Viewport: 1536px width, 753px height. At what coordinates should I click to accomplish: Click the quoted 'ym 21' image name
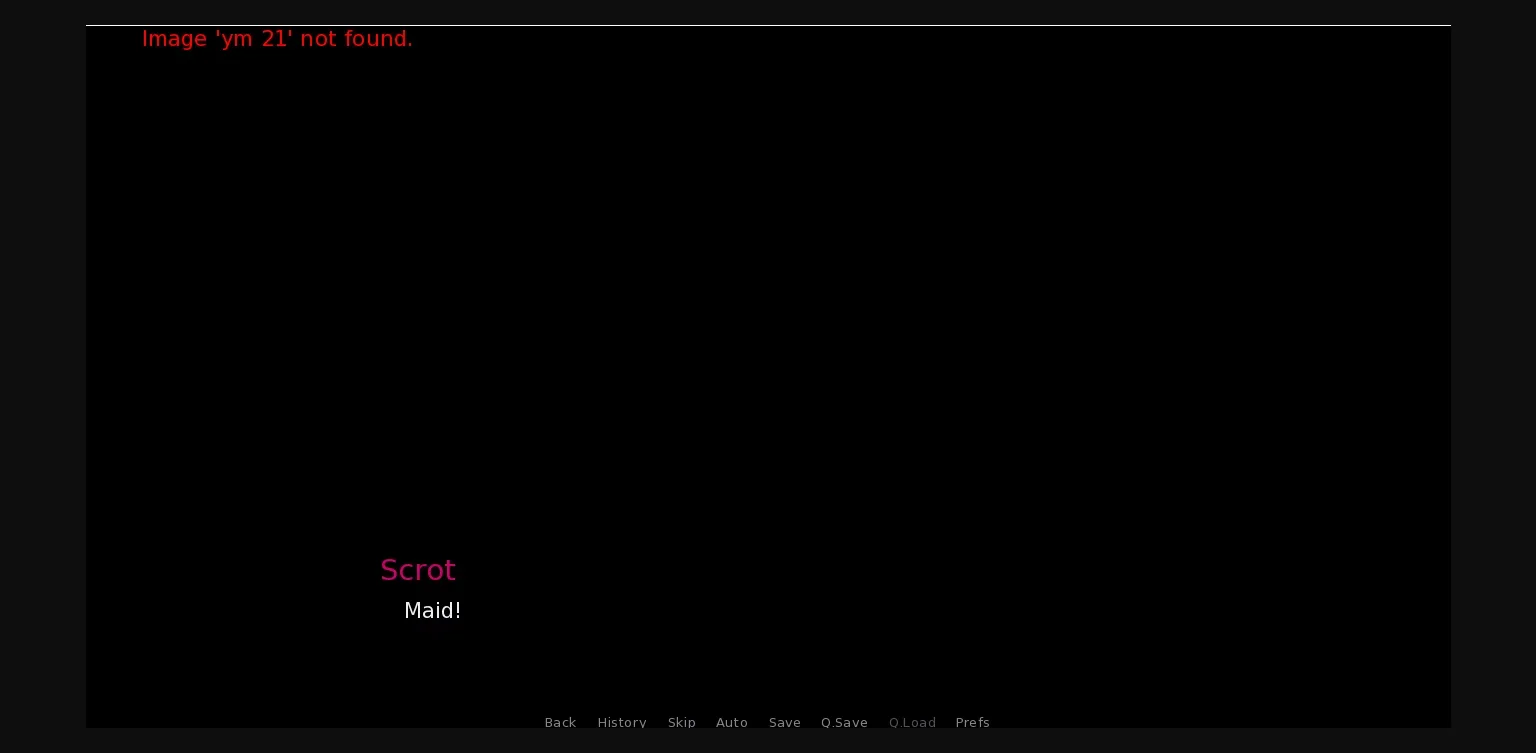tap(254, 39)
